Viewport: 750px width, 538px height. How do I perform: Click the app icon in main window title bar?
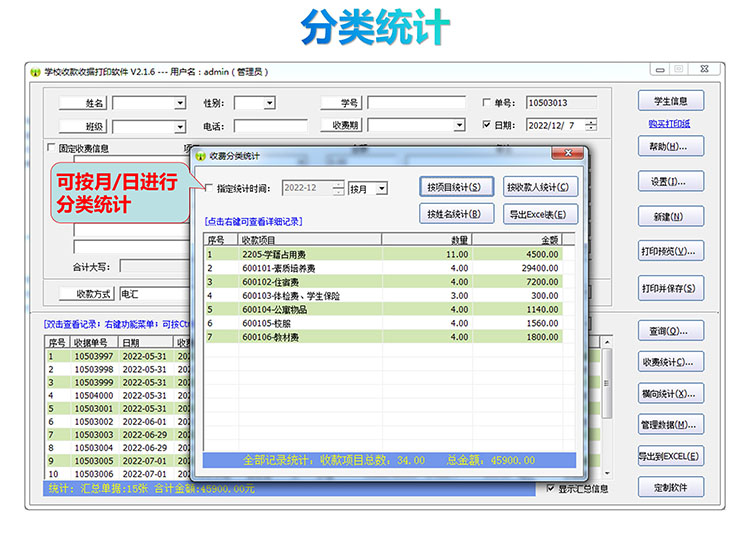coord(35,72)
